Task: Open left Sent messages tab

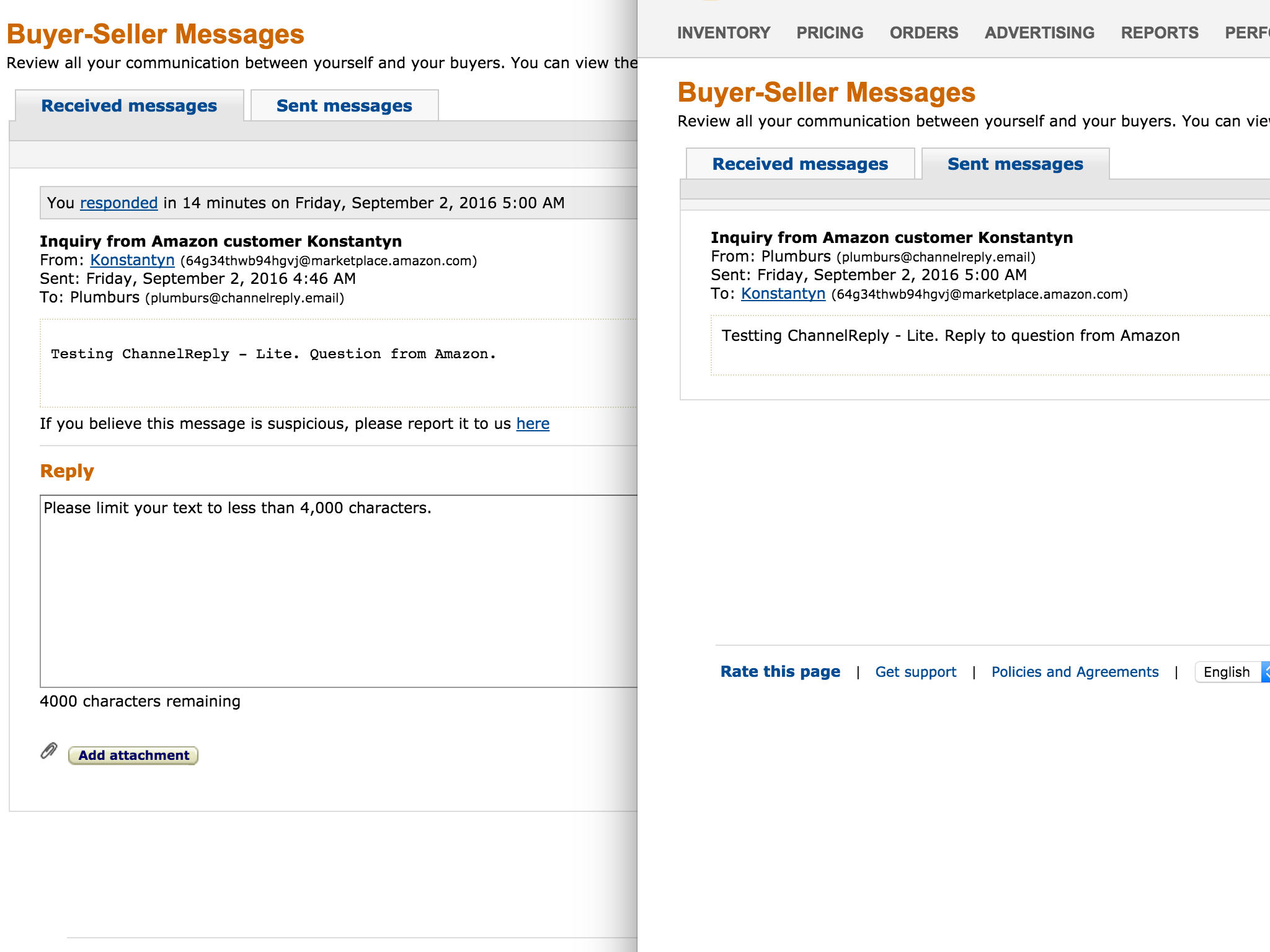Action: (x=344, y=106)
